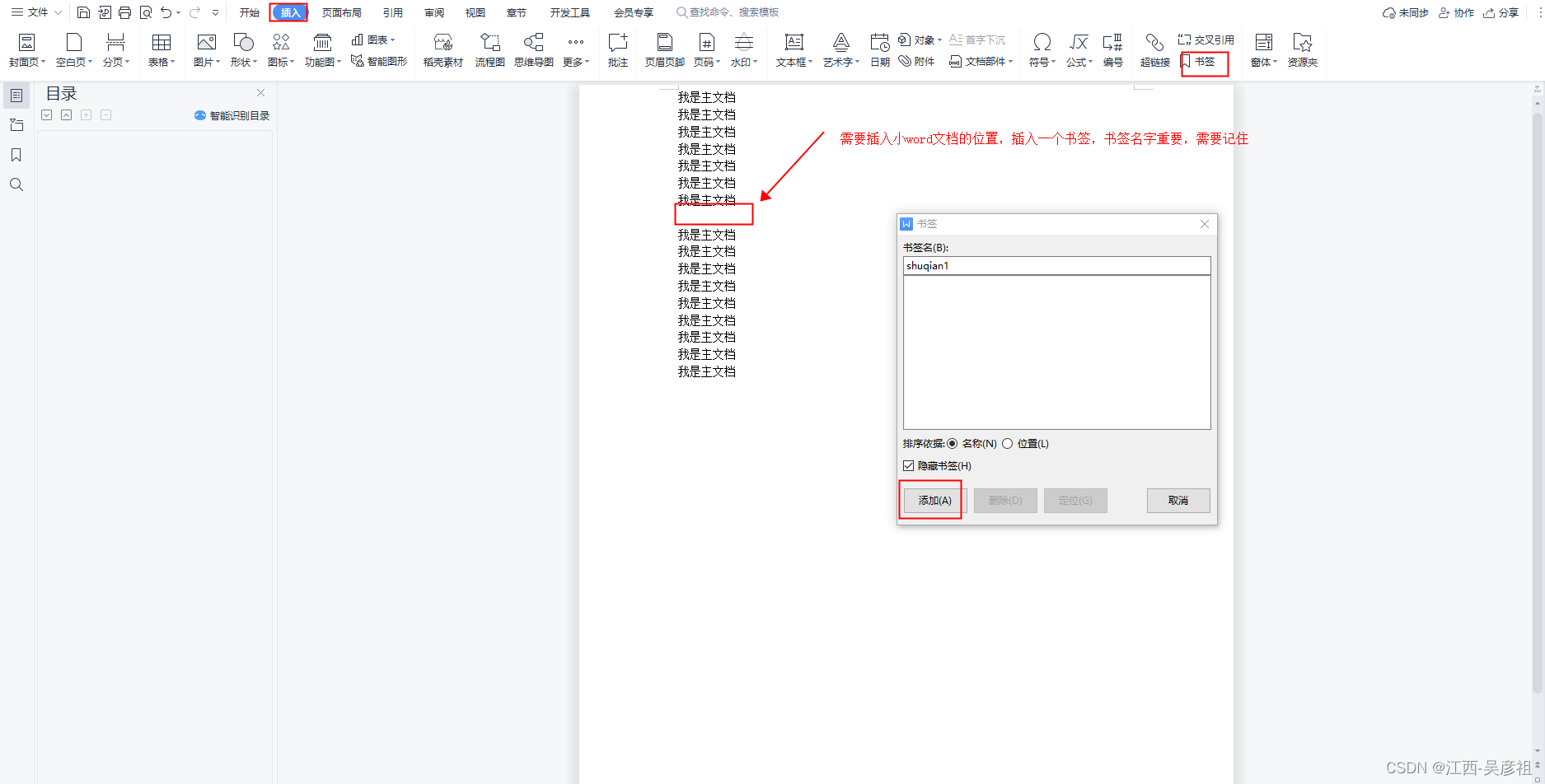Viewport: 1545px width, 784px height.
Task: Select the 名称(N) sort radio button
Action: click(x=953, y=444)
